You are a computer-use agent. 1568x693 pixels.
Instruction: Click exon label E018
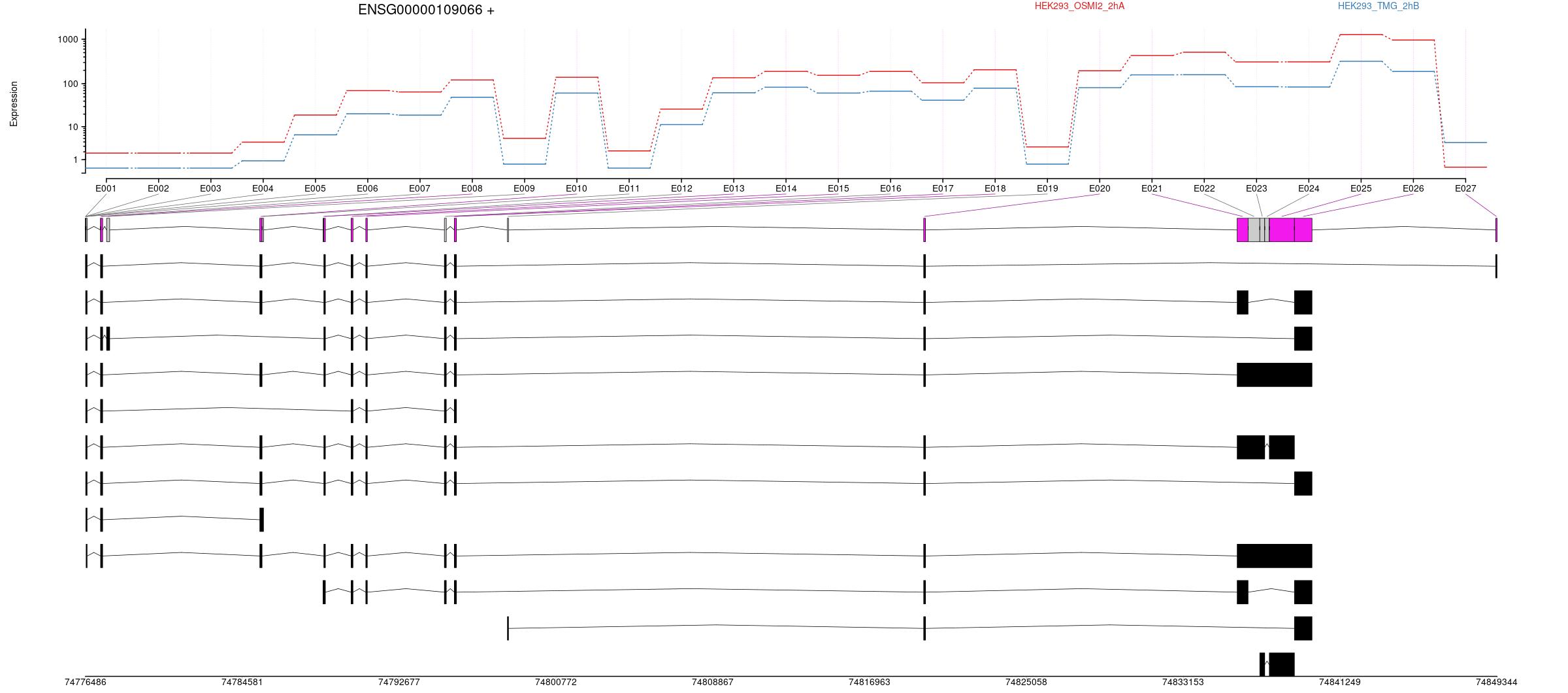click(x=995, y=188)
